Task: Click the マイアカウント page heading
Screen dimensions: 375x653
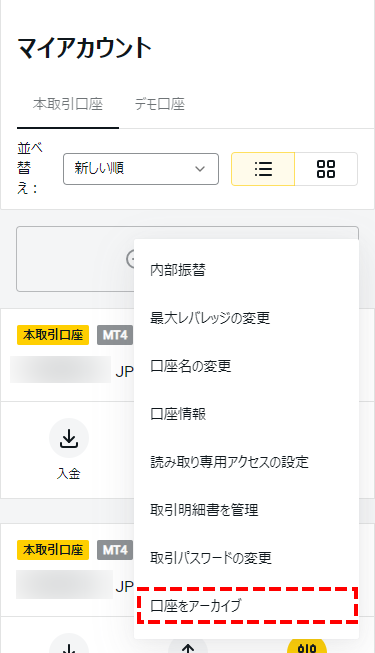Action: 85,48
